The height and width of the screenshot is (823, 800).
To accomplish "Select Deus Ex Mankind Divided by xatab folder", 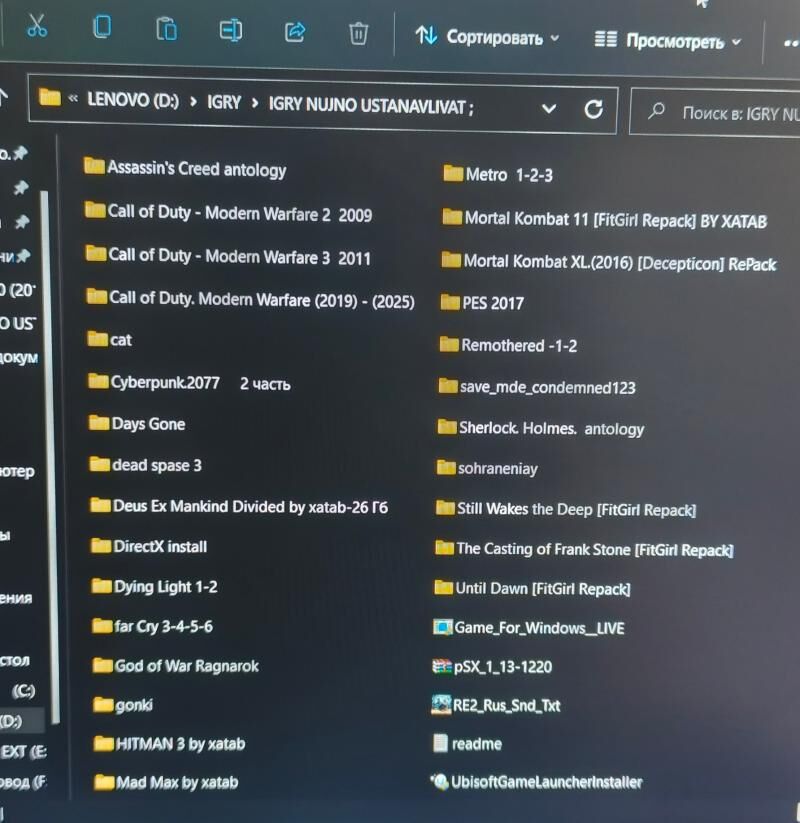I will (239, 506).
